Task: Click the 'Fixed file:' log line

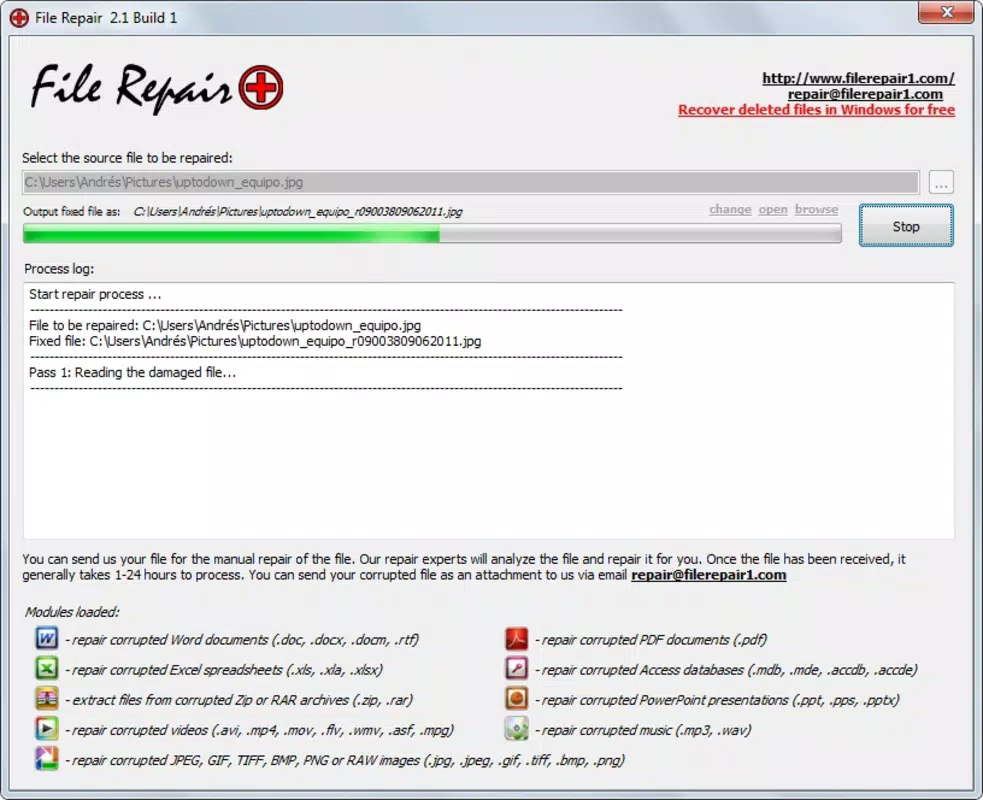Action: 255,341
